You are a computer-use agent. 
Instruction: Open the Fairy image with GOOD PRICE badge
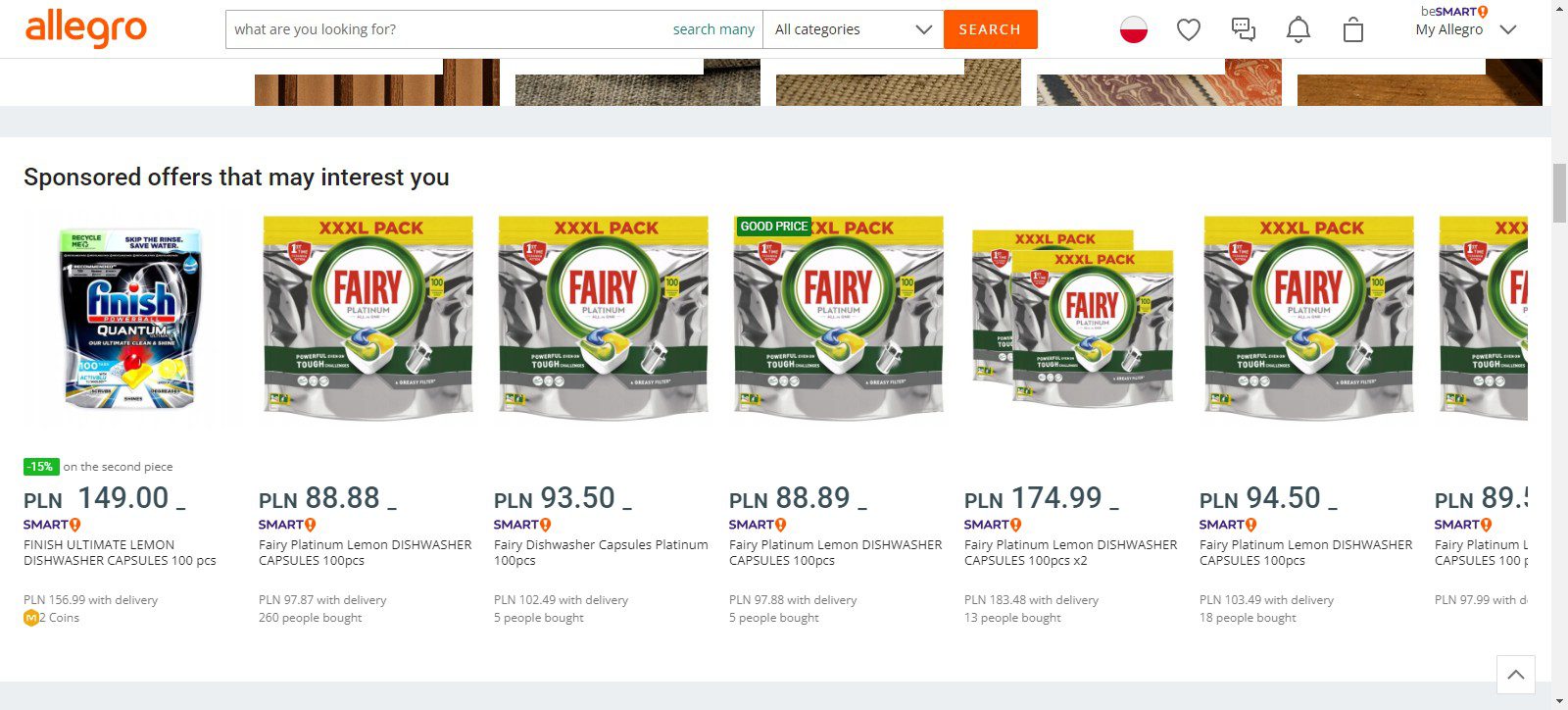tap(838, 319)
